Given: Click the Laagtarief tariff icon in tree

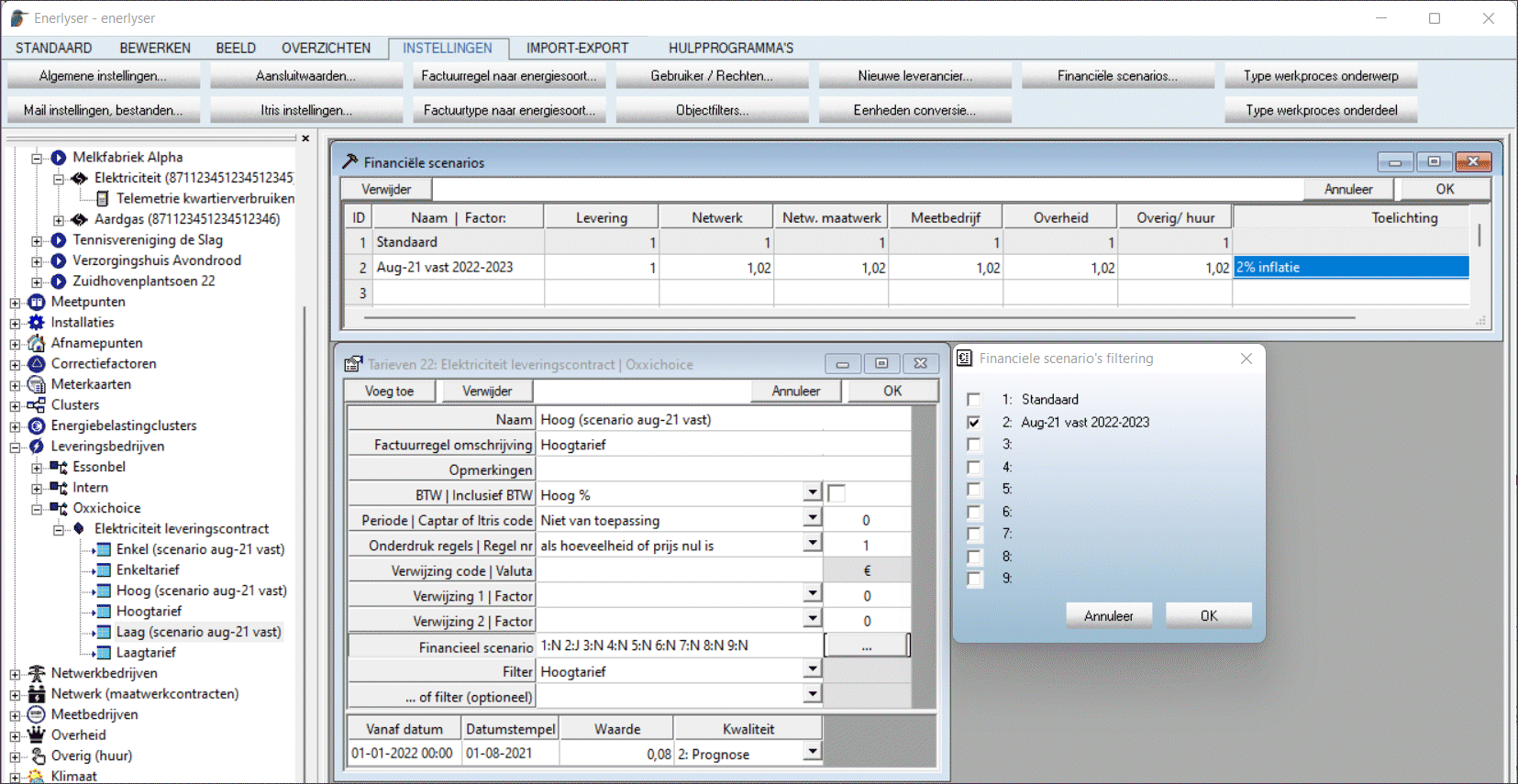Looking at the screenshot, I should (104, 653).
